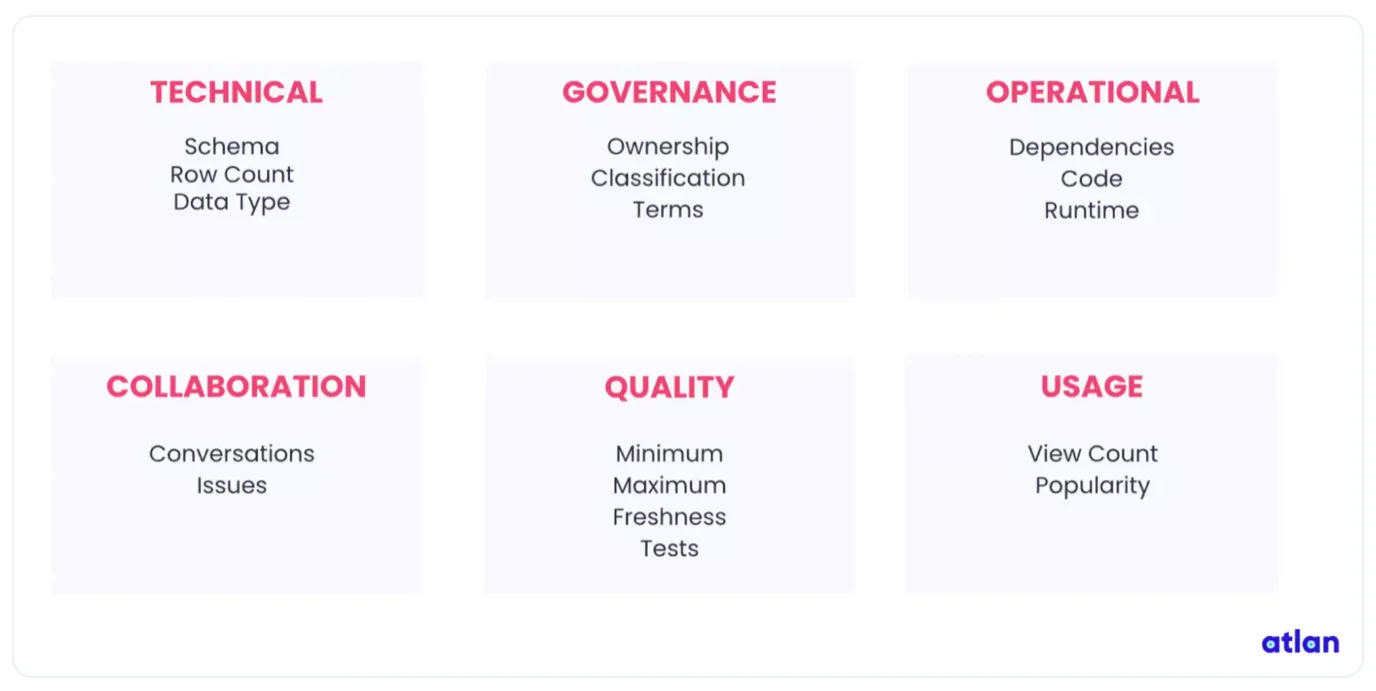Click Ownership under Governance
The width and height of the screenshot is (1376, 691).
tap(668, 147)
